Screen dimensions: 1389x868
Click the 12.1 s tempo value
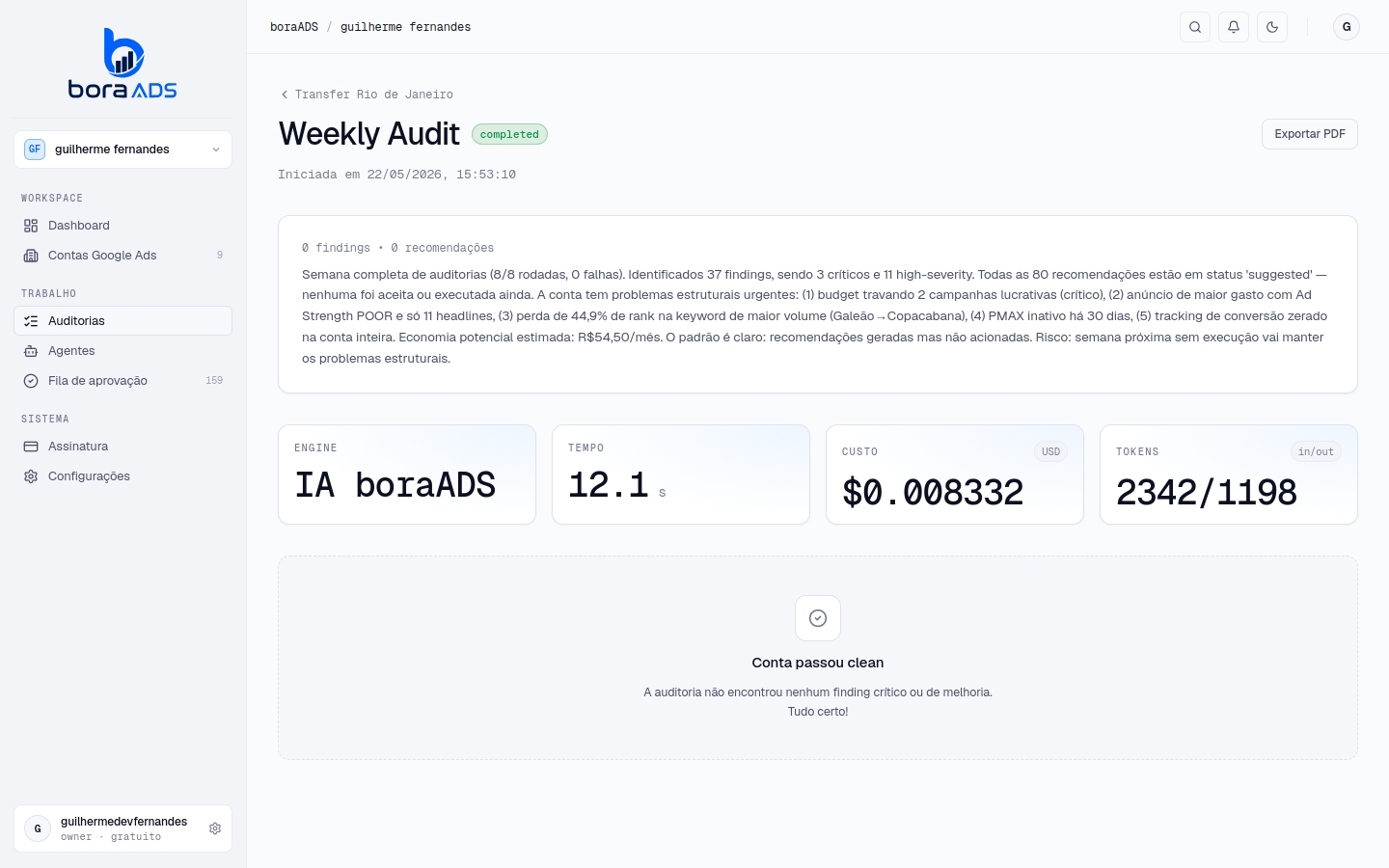(x=617, y=485)
